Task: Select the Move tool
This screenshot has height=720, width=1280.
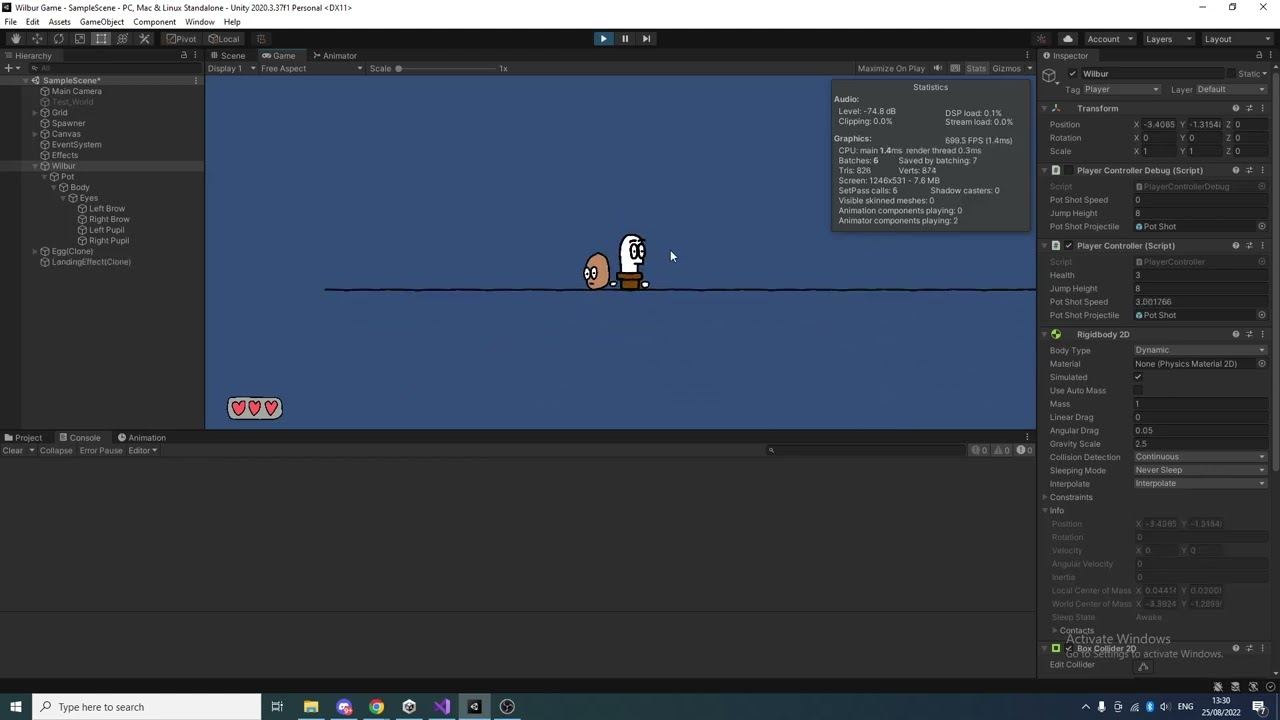Action: [37, 38]
